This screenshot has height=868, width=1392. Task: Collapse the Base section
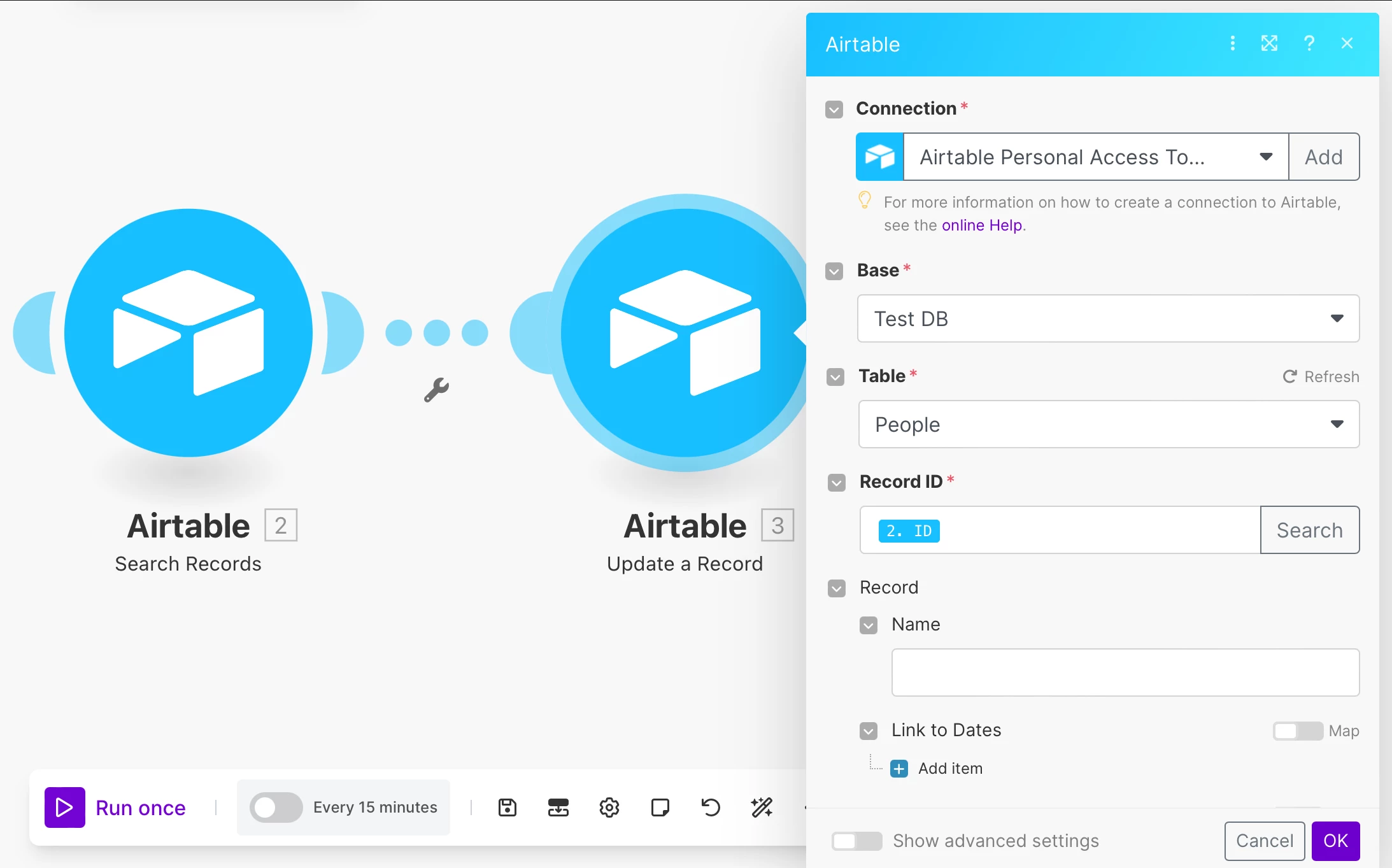(834, 271)
